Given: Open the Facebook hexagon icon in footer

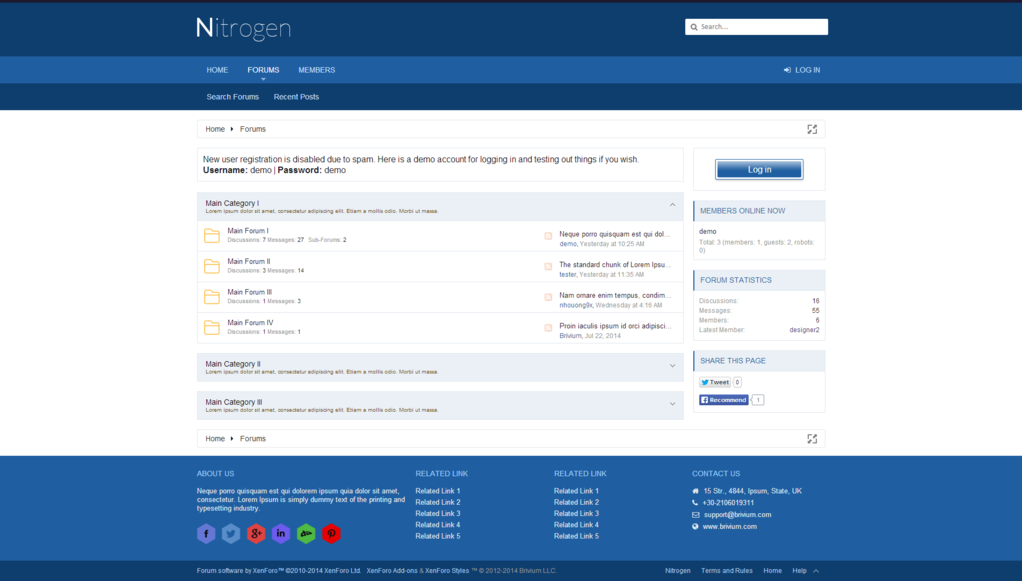Looking at the screenshot, I should pos(206,534).
